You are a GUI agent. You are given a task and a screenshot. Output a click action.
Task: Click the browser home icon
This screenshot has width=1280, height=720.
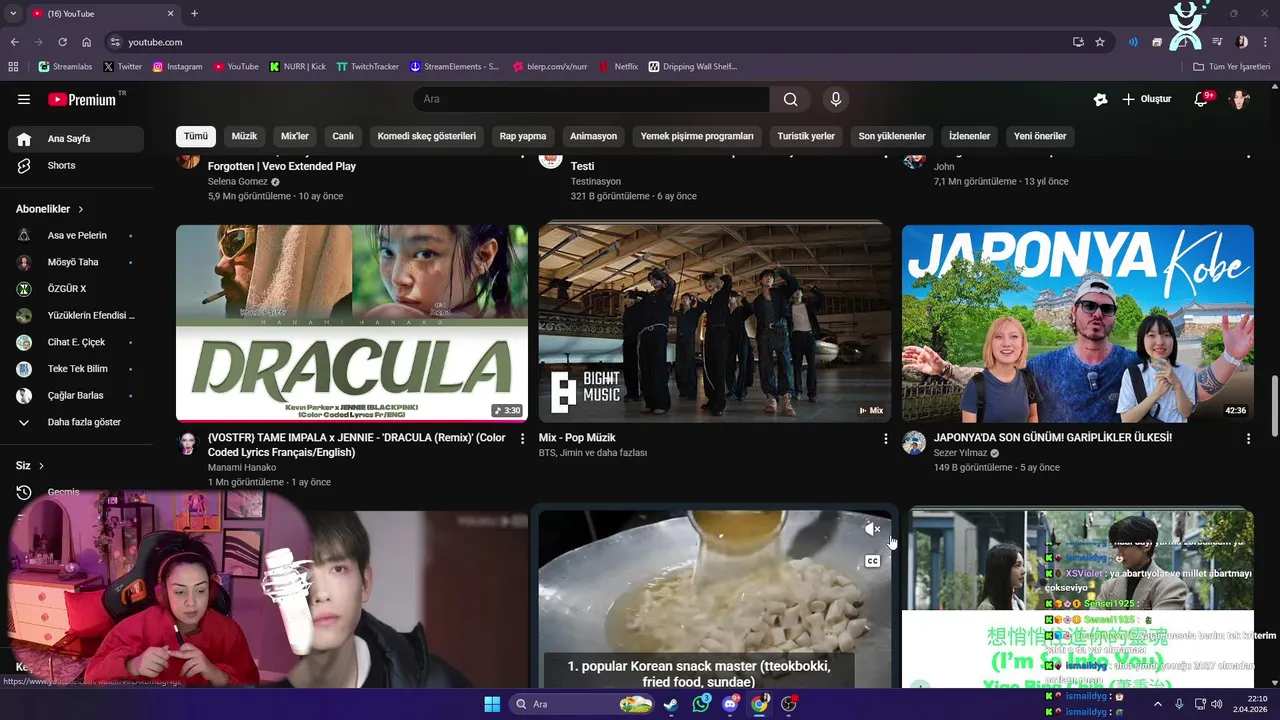click(87, 42)
